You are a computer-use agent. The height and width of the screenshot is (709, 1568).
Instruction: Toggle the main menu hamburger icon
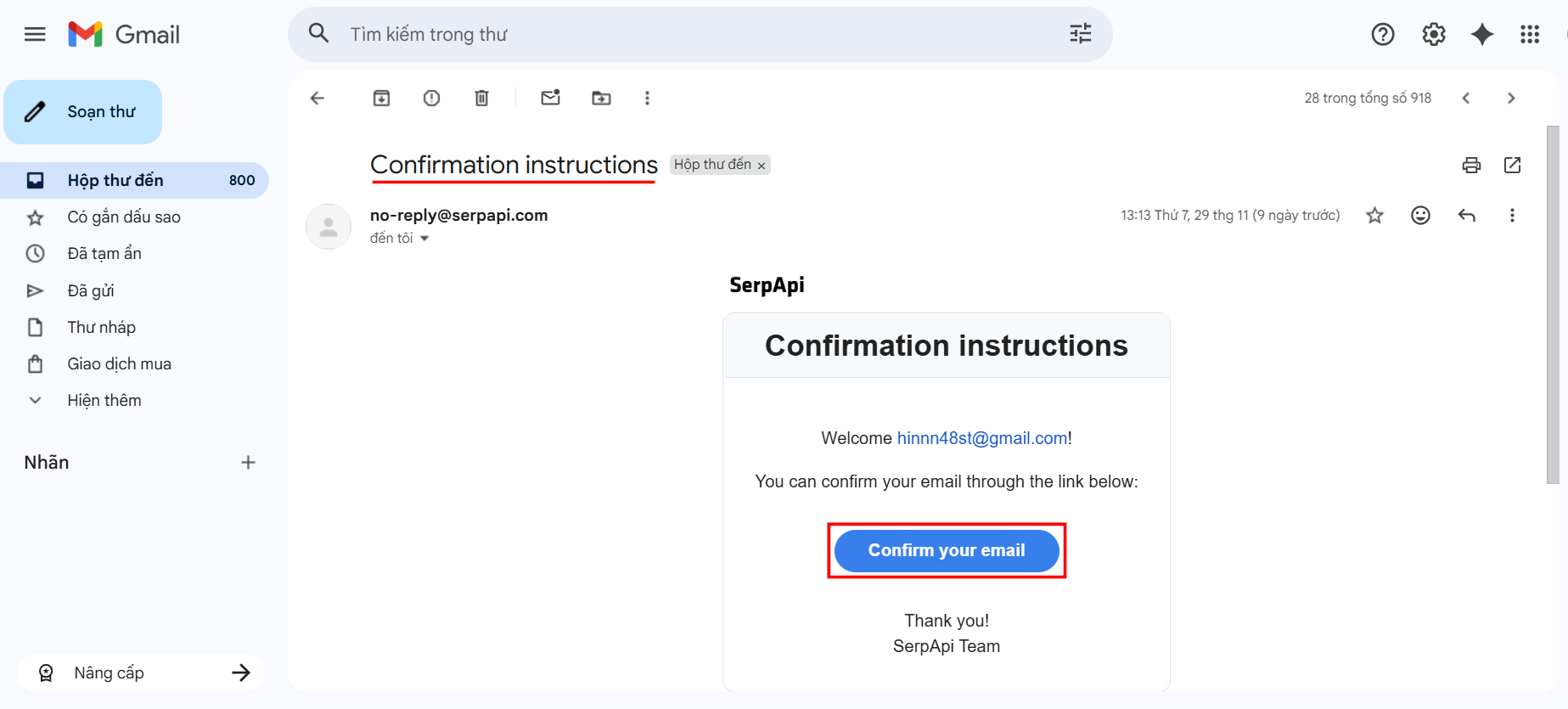click(x=35, y=35)
